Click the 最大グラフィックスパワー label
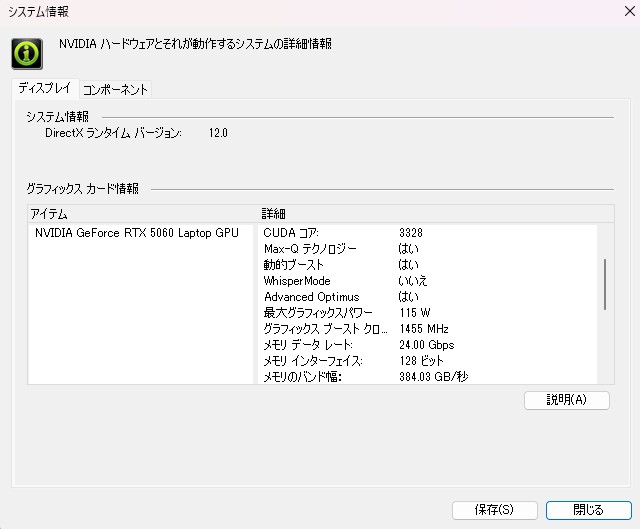640x529 pixels. pos(318,313)
